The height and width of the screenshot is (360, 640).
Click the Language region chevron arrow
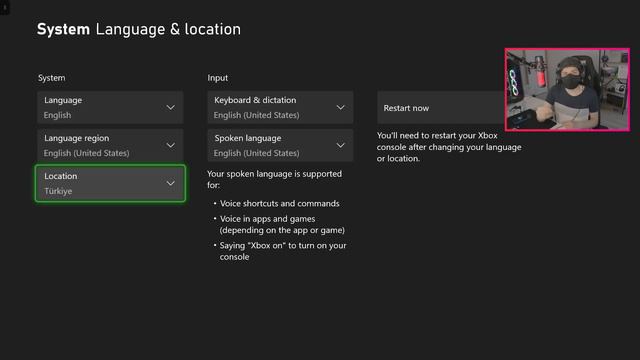coord(171,145)
